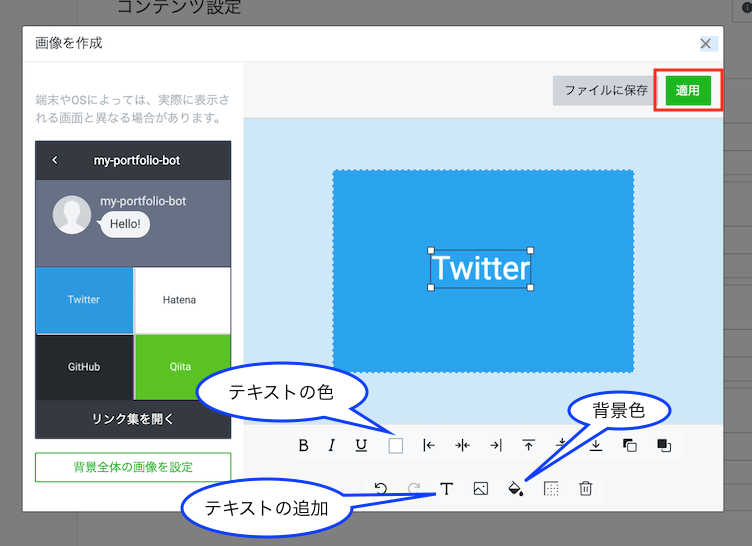Toggle bold text formatting
The image size is (752, 546).
(303, 446)
